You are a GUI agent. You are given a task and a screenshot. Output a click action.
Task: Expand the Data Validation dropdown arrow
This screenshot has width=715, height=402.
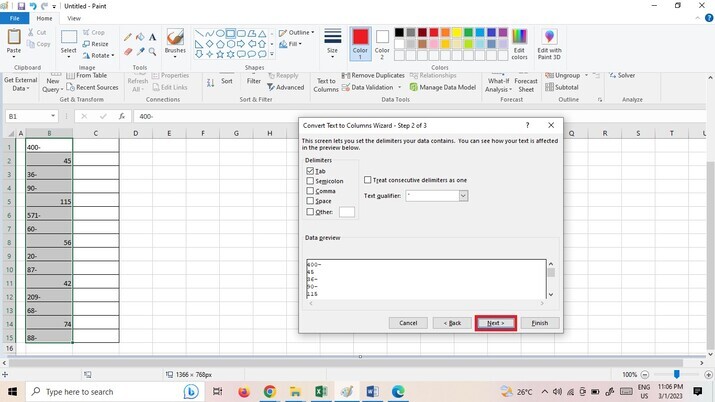pyautogui.click(x=399, y=87)
